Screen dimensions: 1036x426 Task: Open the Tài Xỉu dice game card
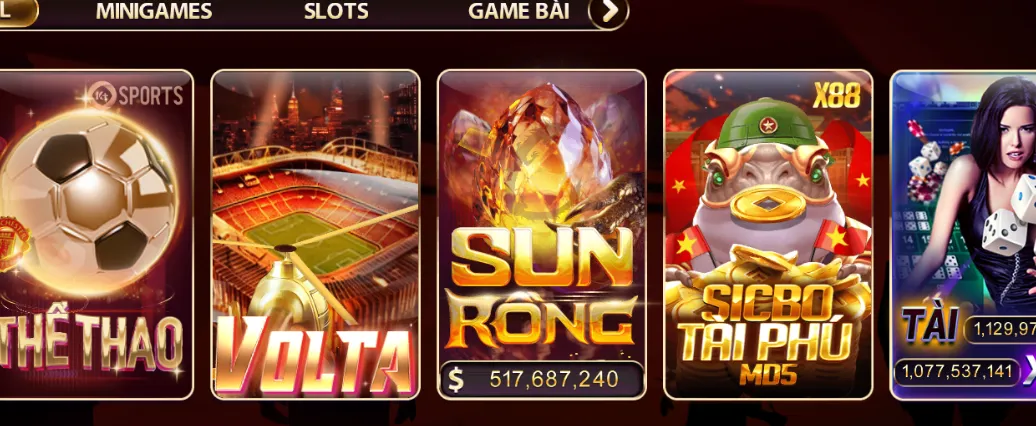pos(963,234)
